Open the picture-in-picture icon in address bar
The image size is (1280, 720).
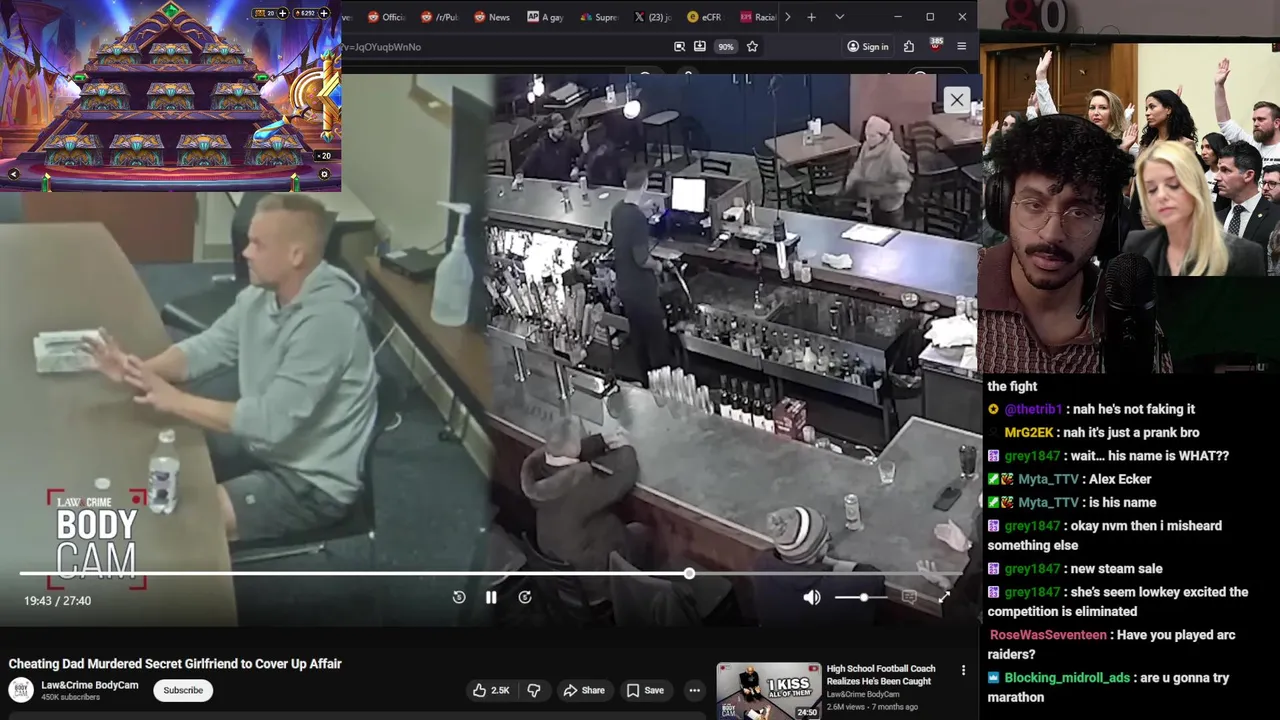pos(679,47)
